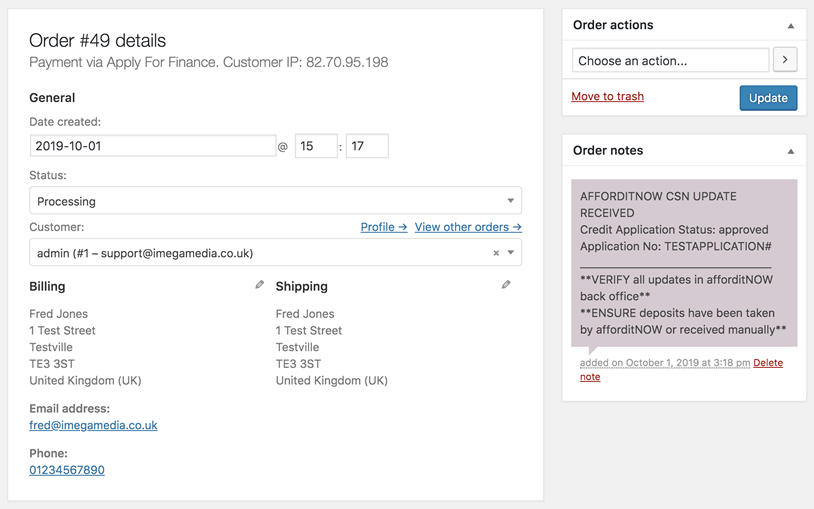Viewport: 814px width, 509px height.
Task: View other orders for this customer
Action: point(468,227)
